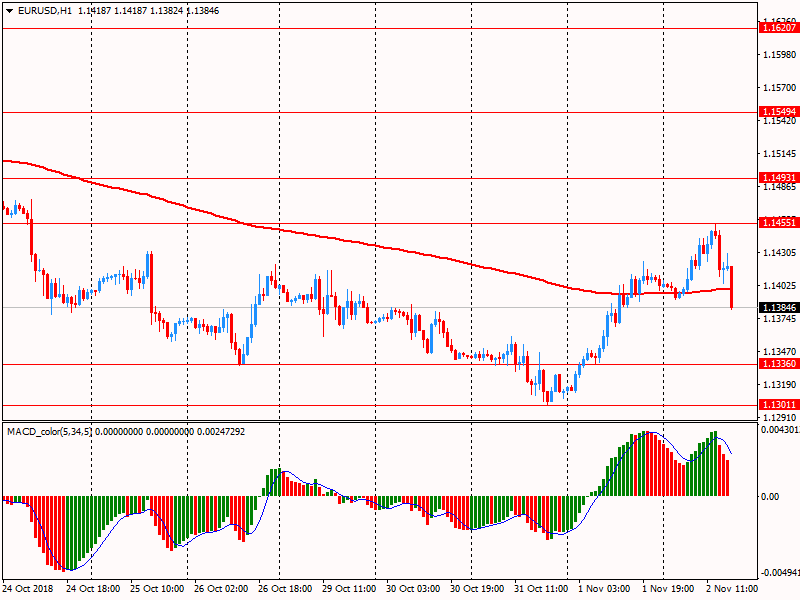Select the 1.14931 red price level label
Screen dimensions: 800x600
point(779,178)
